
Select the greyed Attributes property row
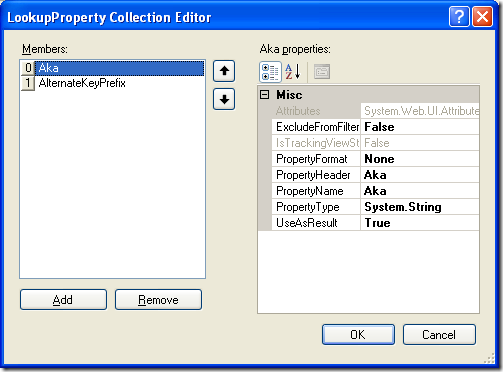[x=376, y=111]
